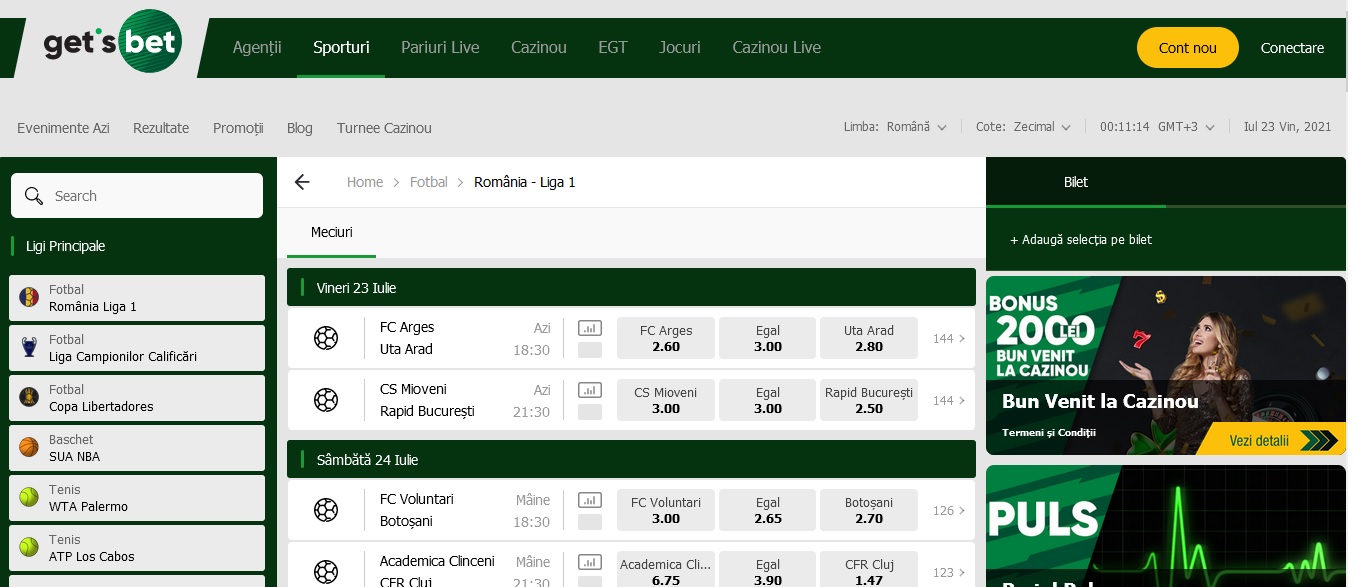The image size is (1355, 587).
Task: Click the România Liga 1 league badge icon
Action: click(x=29, y=297)
